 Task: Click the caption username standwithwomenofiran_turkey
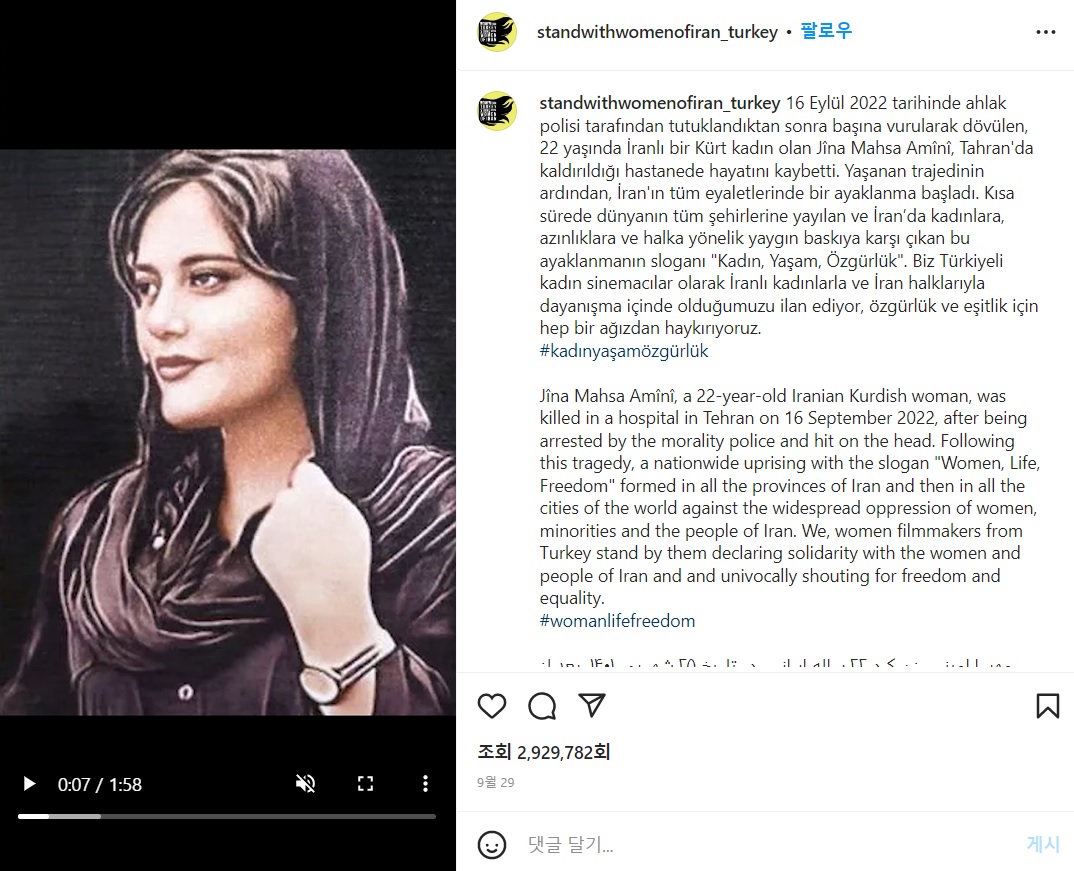pyautogui.click(x=660, y=103)
